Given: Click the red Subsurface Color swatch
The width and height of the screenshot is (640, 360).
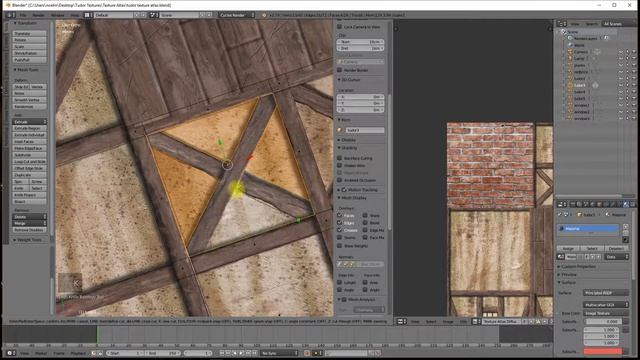Looking at the screenshot, I should [x=602, y=351].
